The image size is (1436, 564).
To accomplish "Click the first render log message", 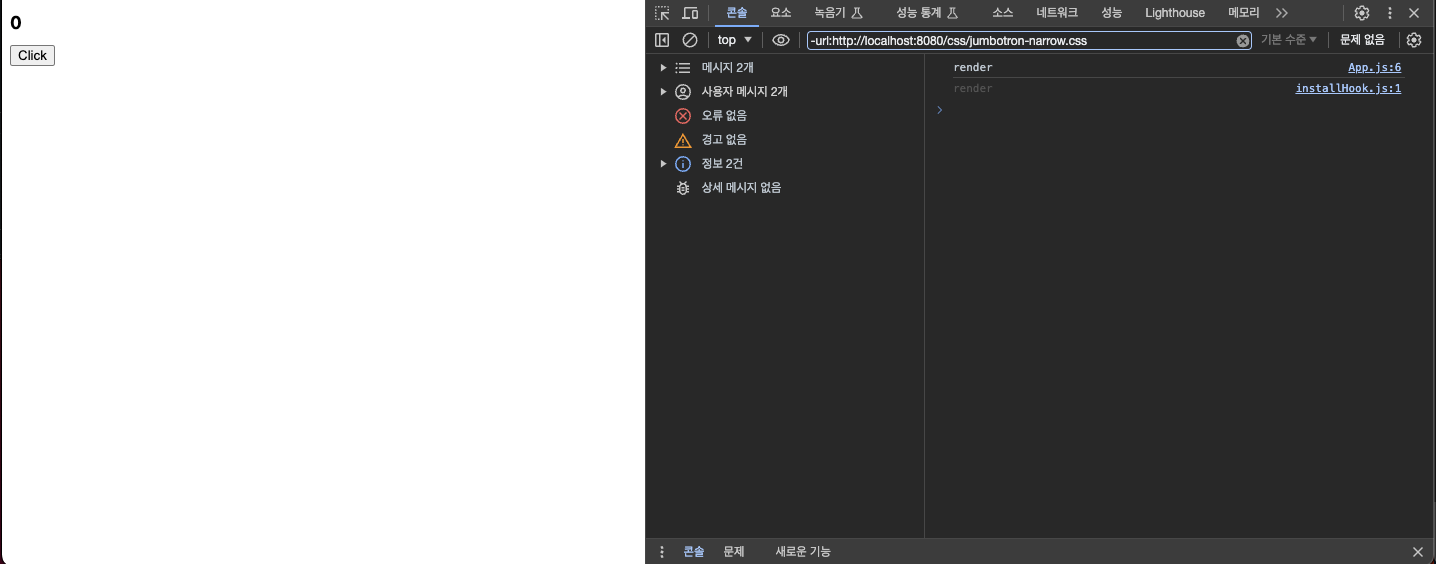I will [x=973, y=68].
